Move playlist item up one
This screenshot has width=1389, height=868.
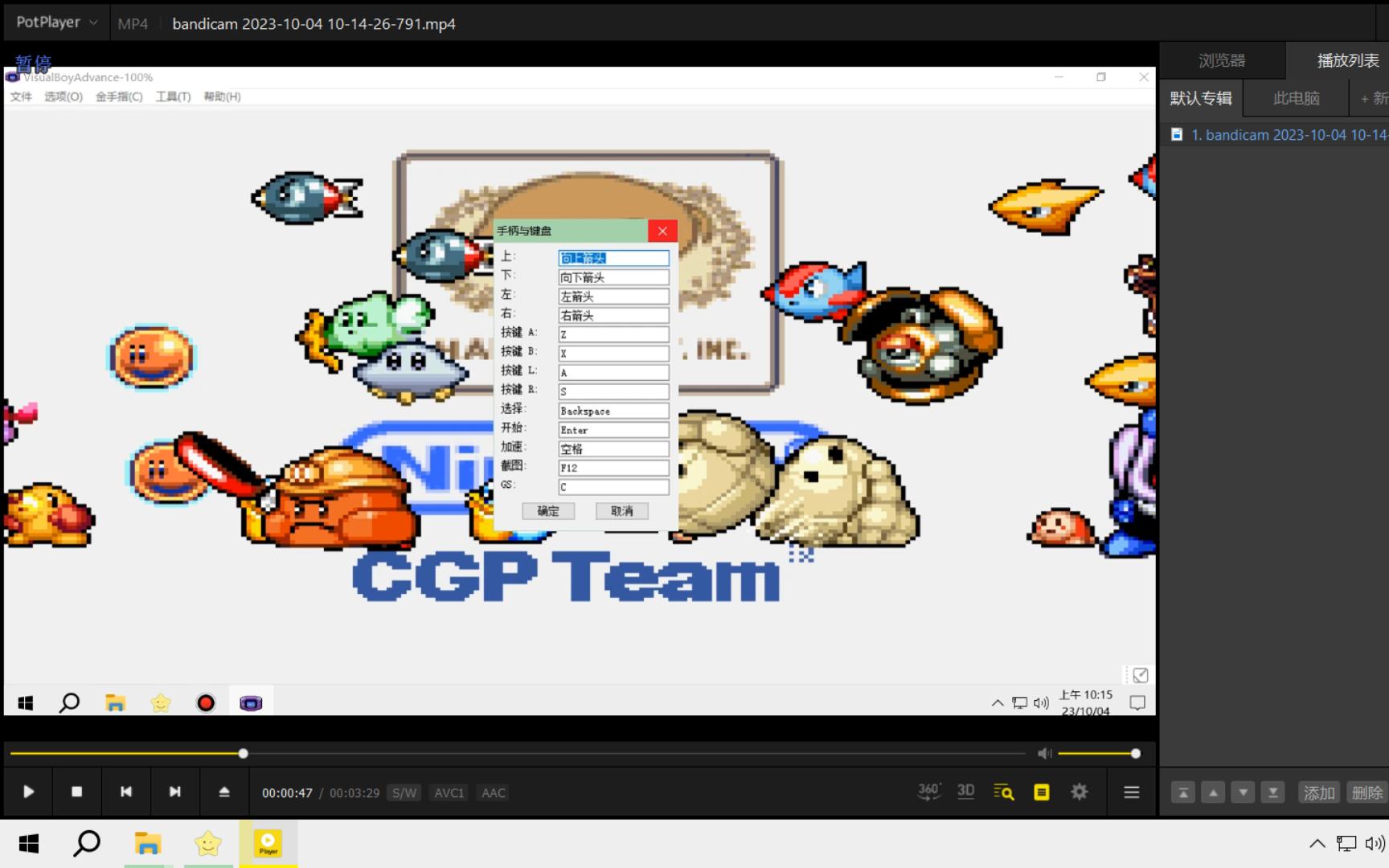[x=1213, y=792]
